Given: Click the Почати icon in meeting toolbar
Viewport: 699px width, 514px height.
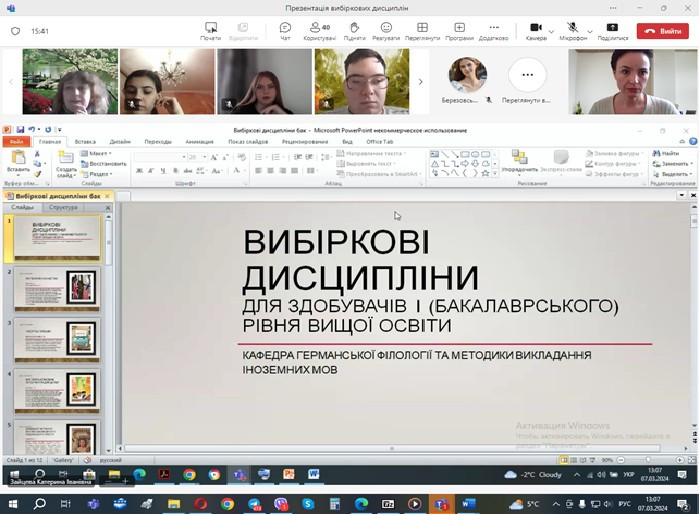Looking at the screenshot, I should click(x=210, y=30).
